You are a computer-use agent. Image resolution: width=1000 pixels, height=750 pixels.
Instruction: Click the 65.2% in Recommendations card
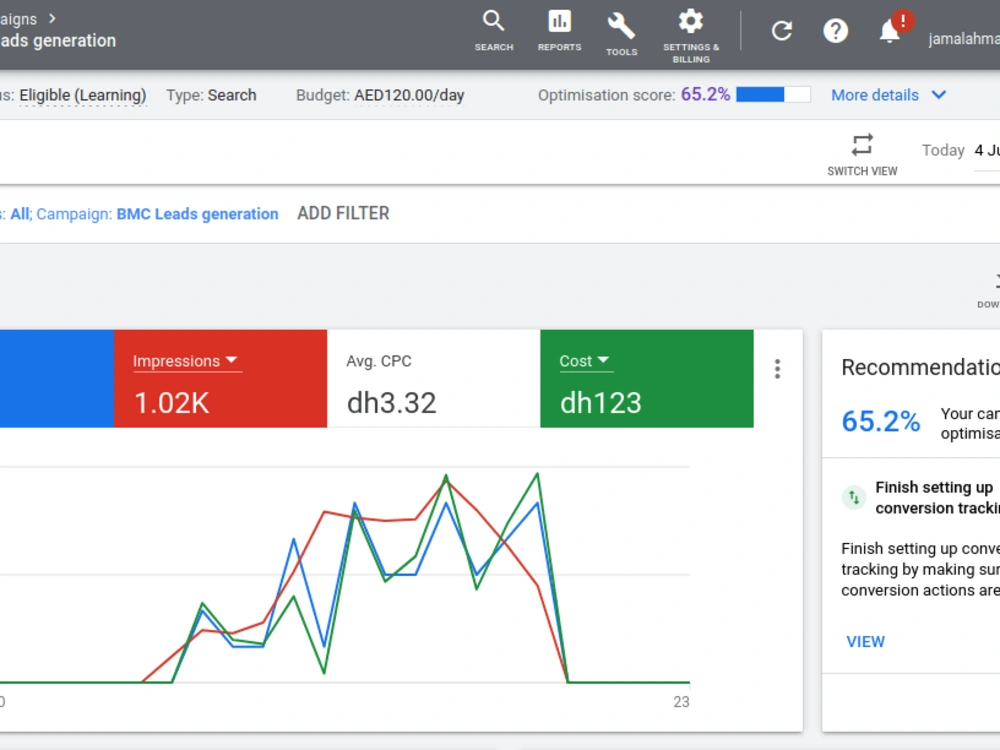881,422
